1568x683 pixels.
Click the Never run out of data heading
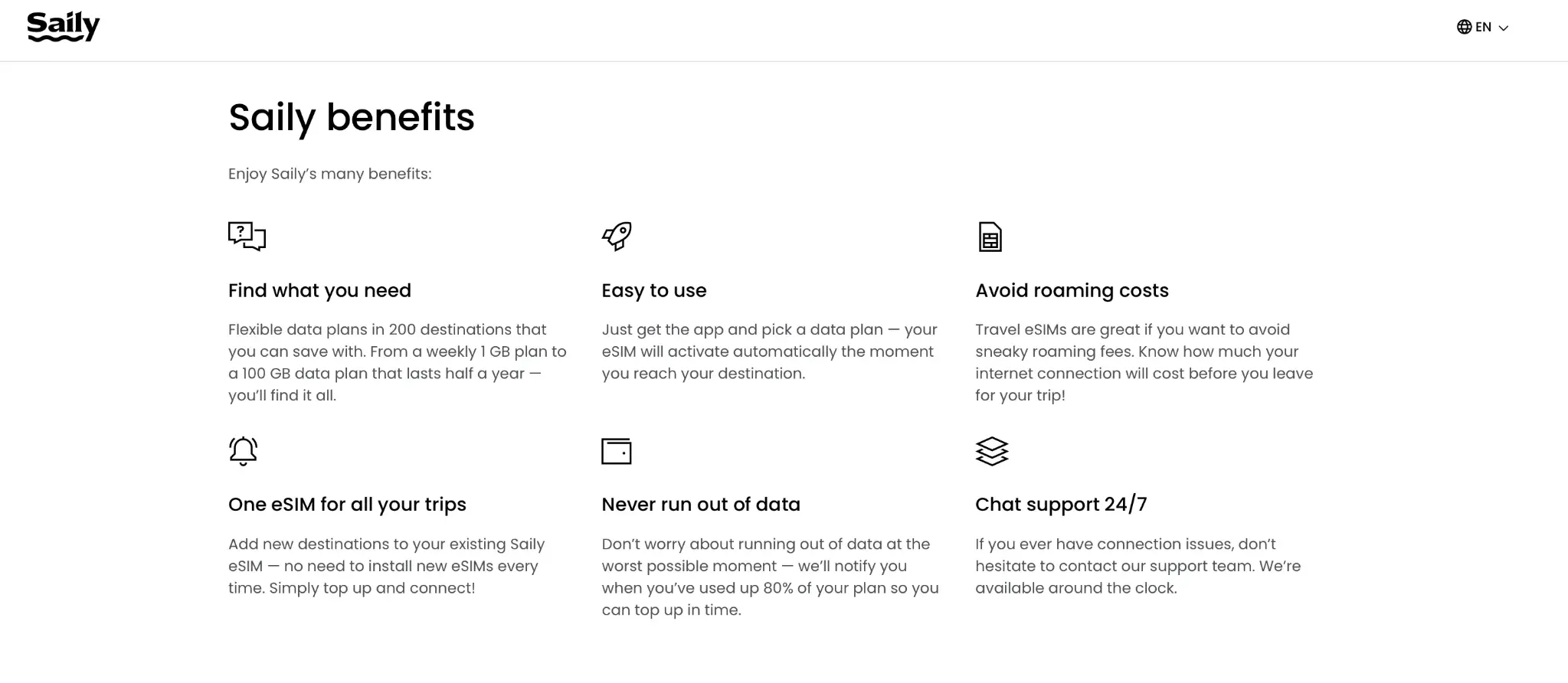[x=700, y=504]
